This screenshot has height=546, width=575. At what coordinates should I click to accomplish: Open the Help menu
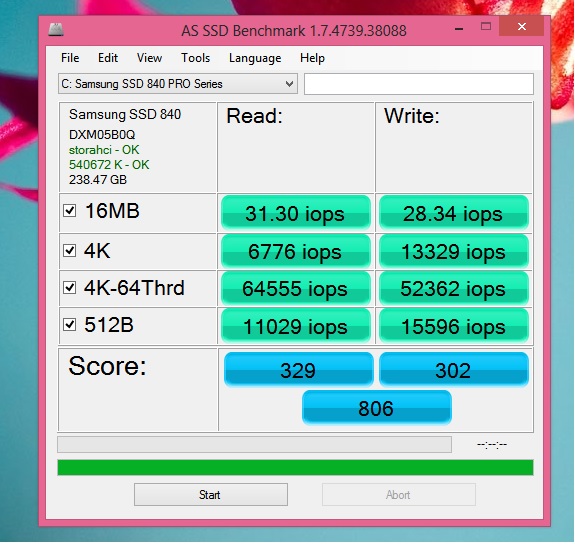pyautogui.click(x=312, y=58)
